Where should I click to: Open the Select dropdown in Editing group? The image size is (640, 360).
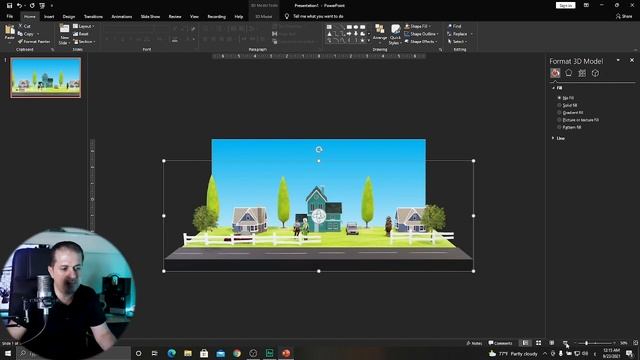pos(457,42)
